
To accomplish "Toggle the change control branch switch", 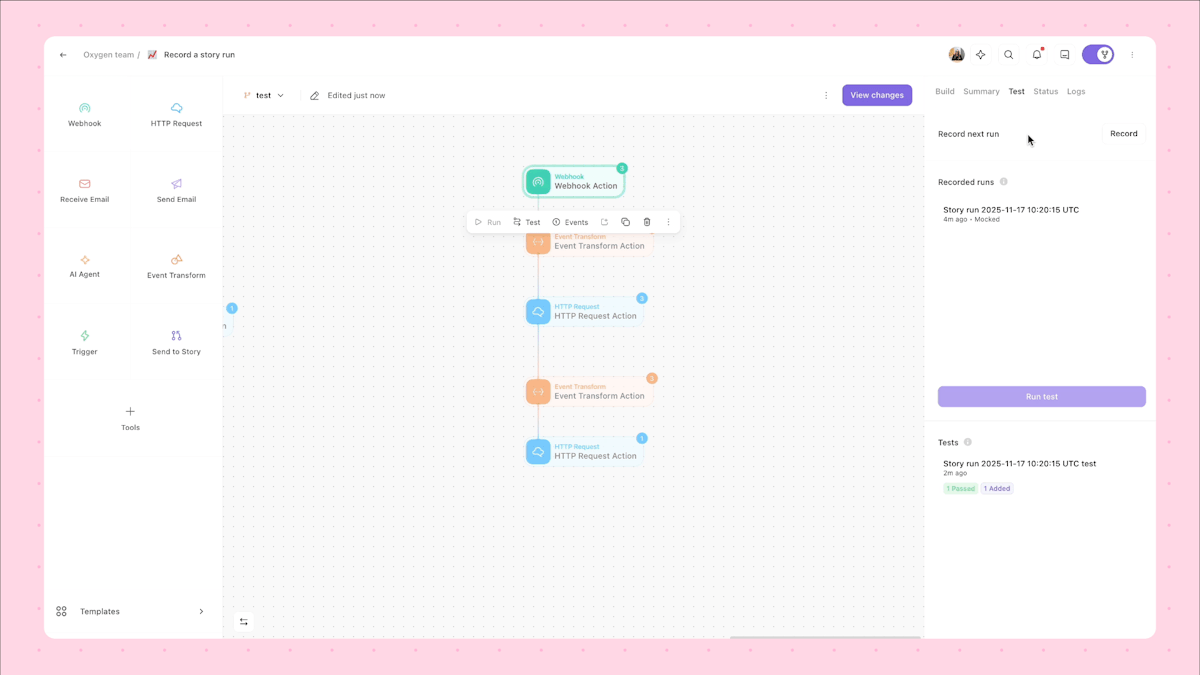I will click(1098, 55).
